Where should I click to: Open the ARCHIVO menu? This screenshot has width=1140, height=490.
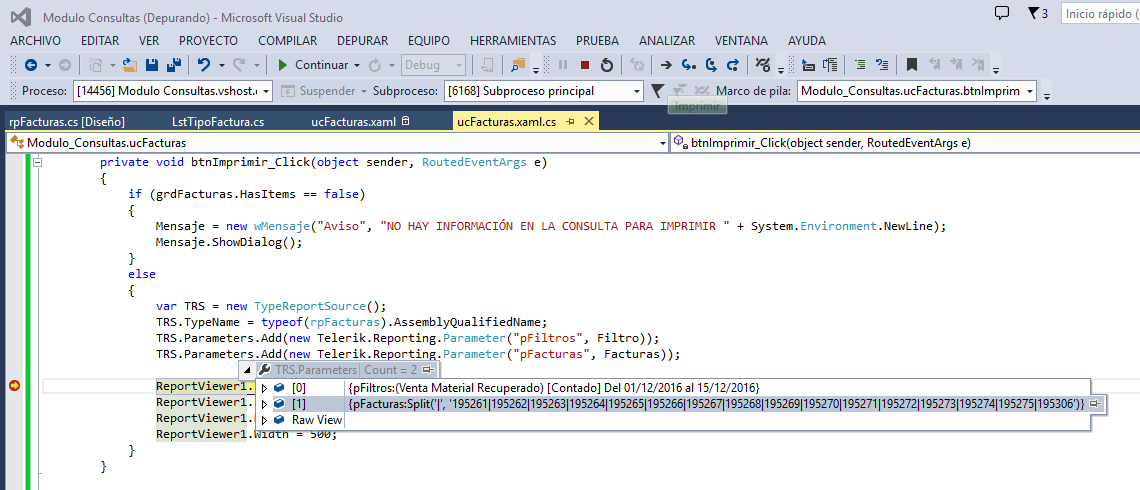(36, 41)
